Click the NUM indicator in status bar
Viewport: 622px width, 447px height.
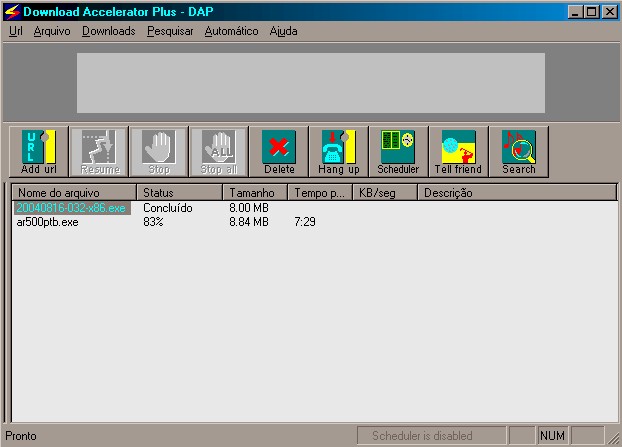click(552, 435)
